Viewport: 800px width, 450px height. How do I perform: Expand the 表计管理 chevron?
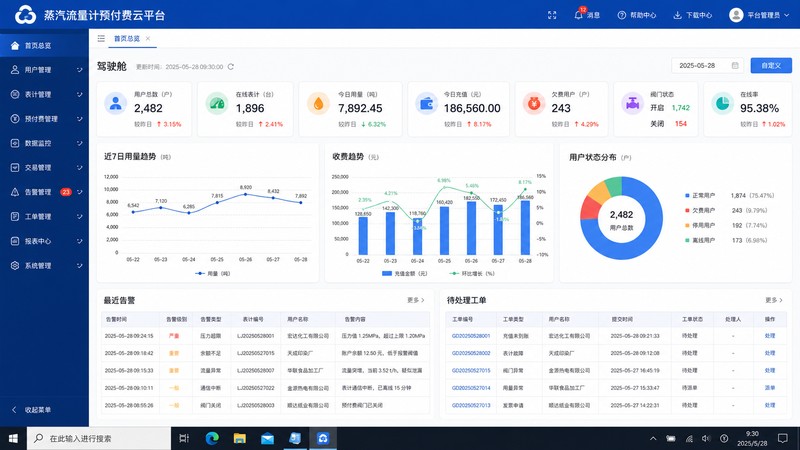point(80,94)
